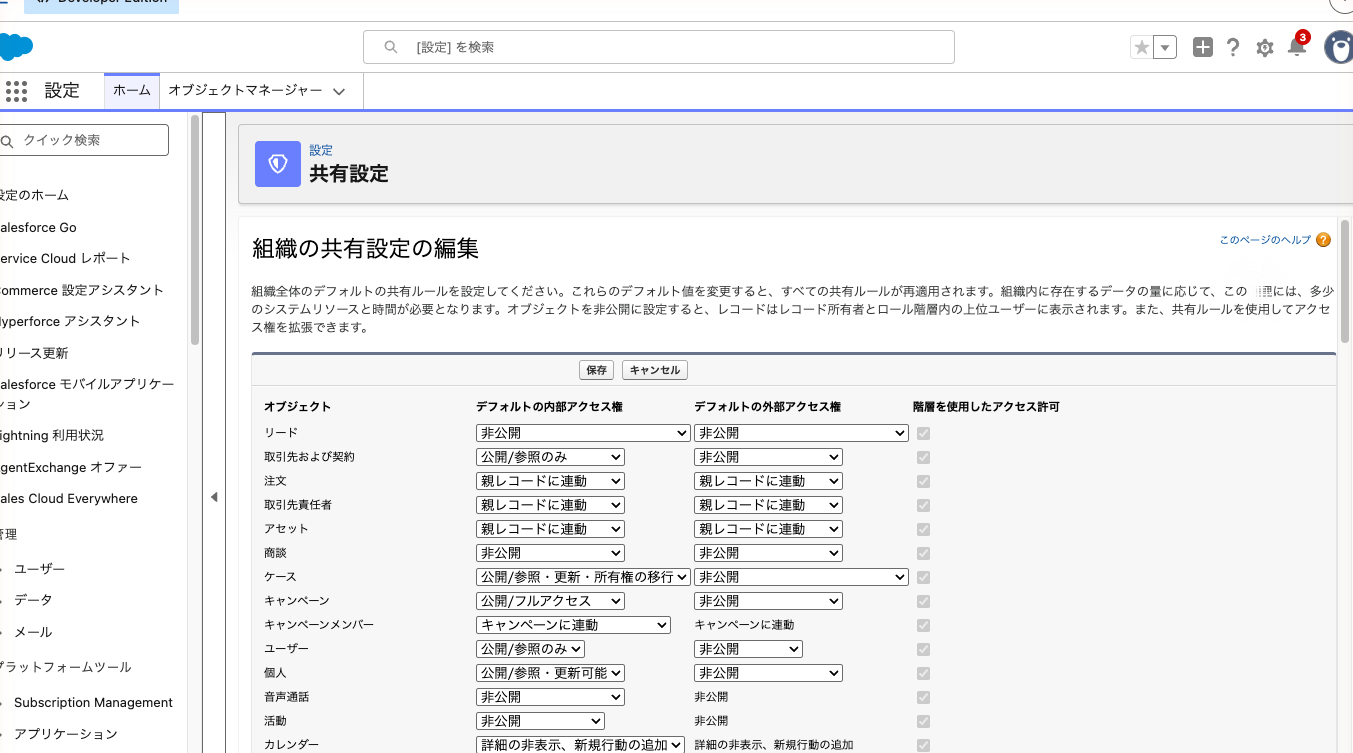Click the クイック検索 sidebar field
Viewport: 1353px width, 753px height.
point(84,140)
